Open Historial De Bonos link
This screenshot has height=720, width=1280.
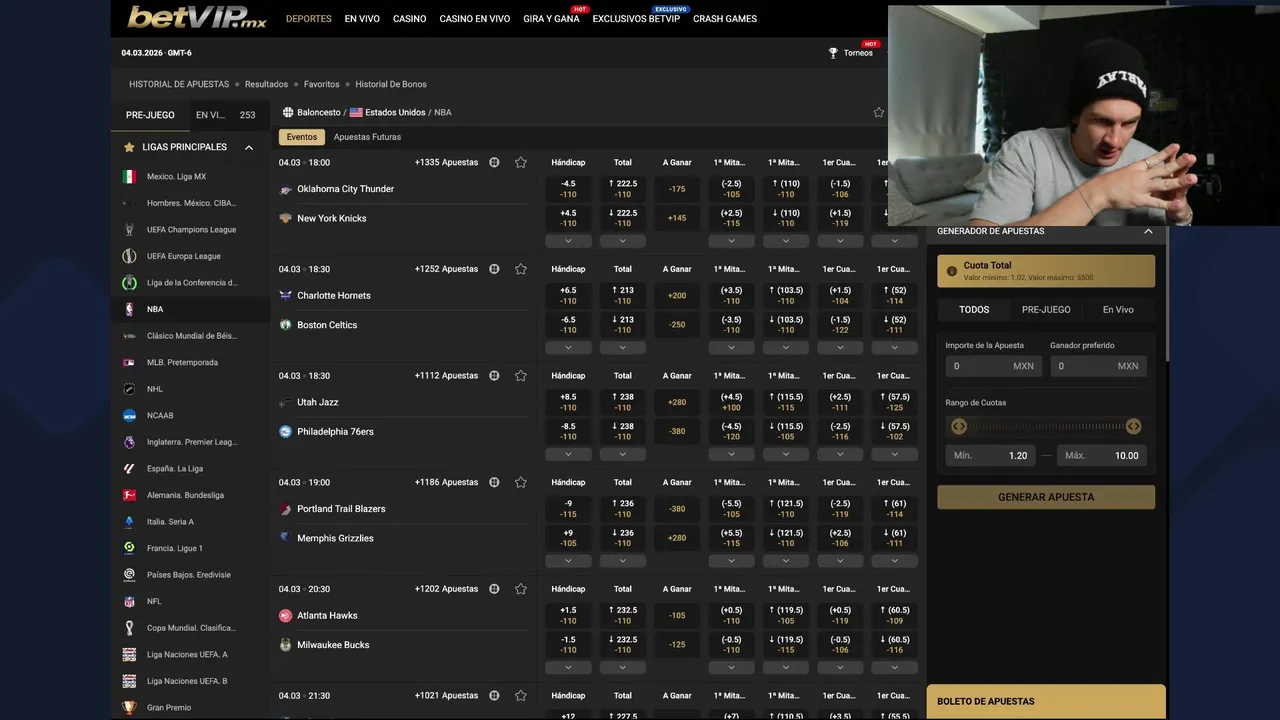coord(391,84)
